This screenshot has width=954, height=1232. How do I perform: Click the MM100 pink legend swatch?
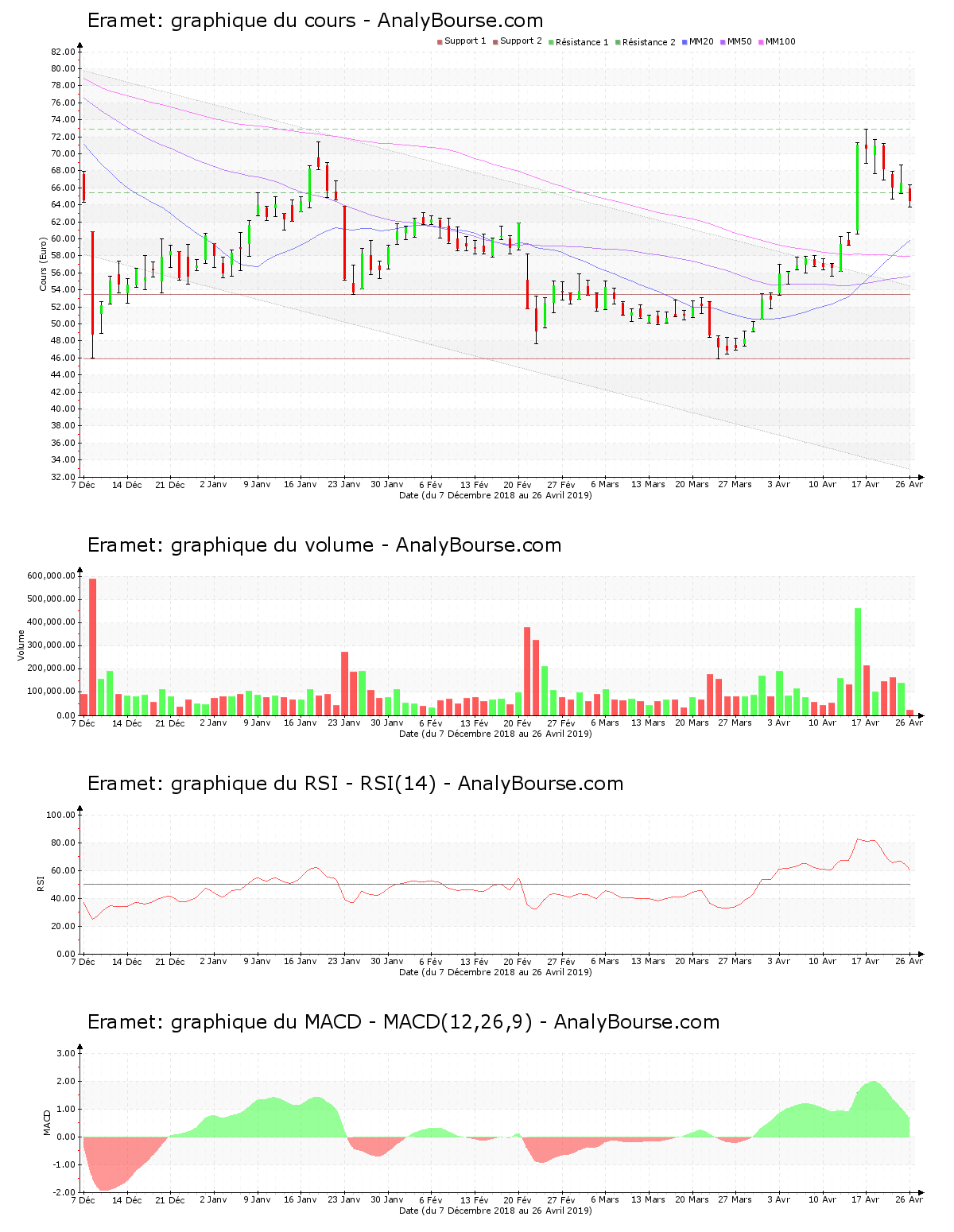(761, 42)
